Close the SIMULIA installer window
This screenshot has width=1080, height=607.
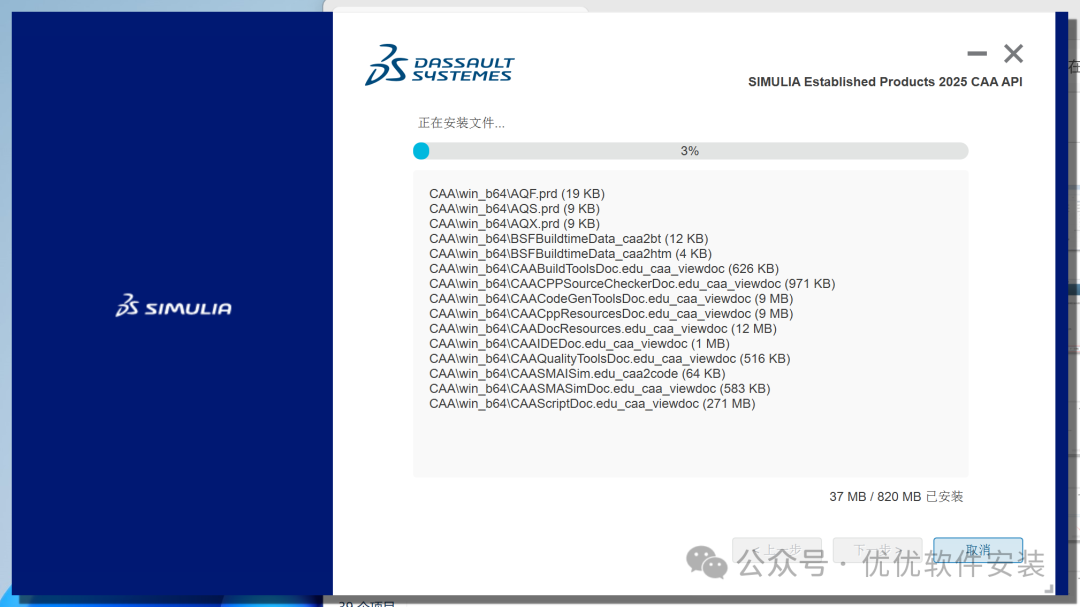coord(1013,54)
